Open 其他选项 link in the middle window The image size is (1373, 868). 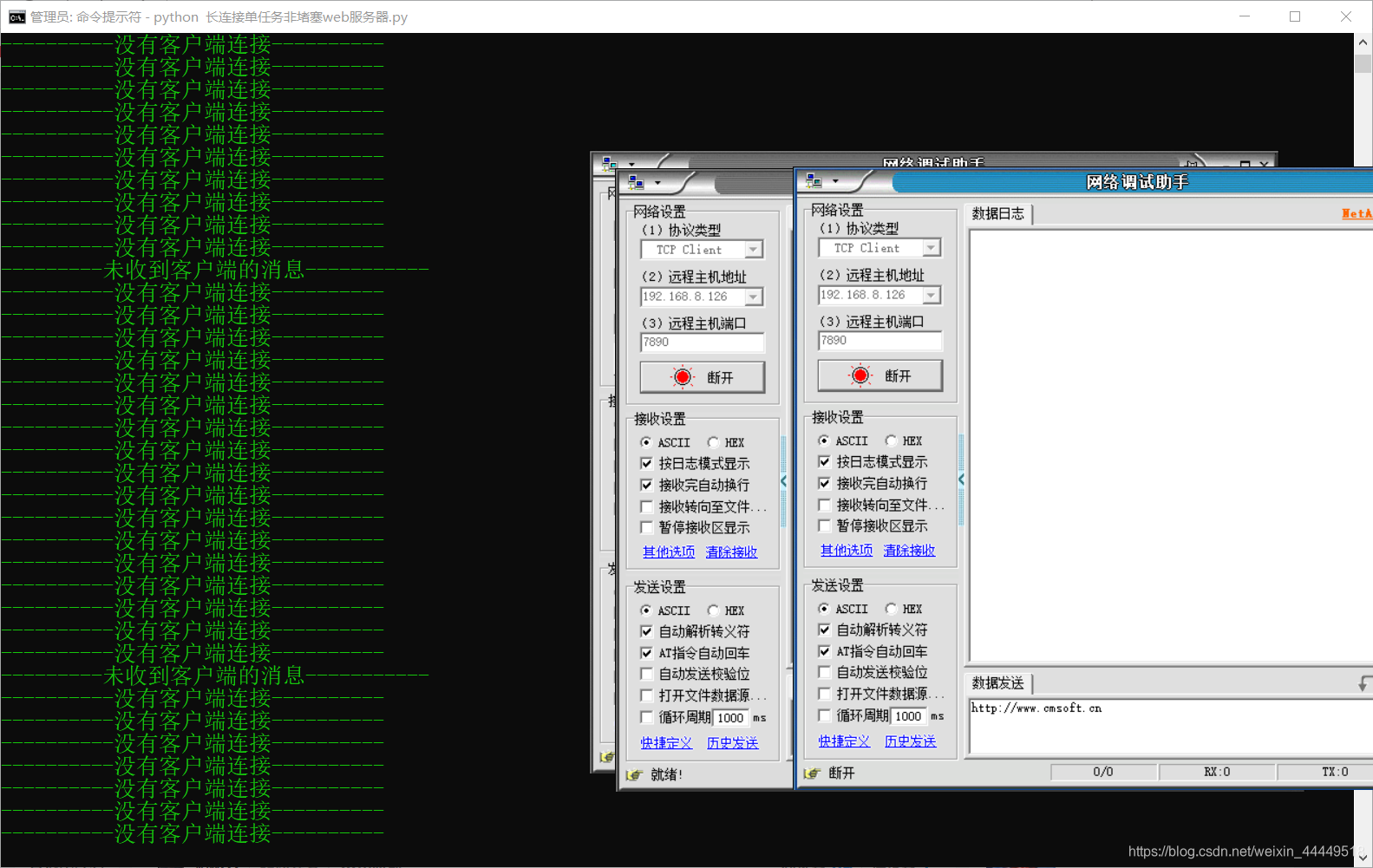pyautogui.click(x=669, y=551)
